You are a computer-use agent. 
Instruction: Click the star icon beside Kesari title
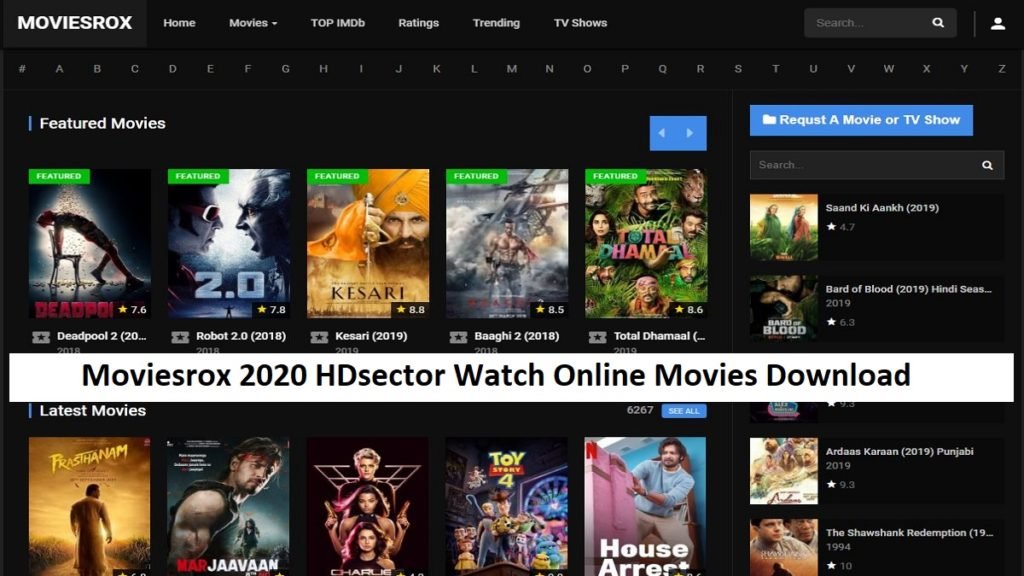pyautogui.click(x=319, y=337)
